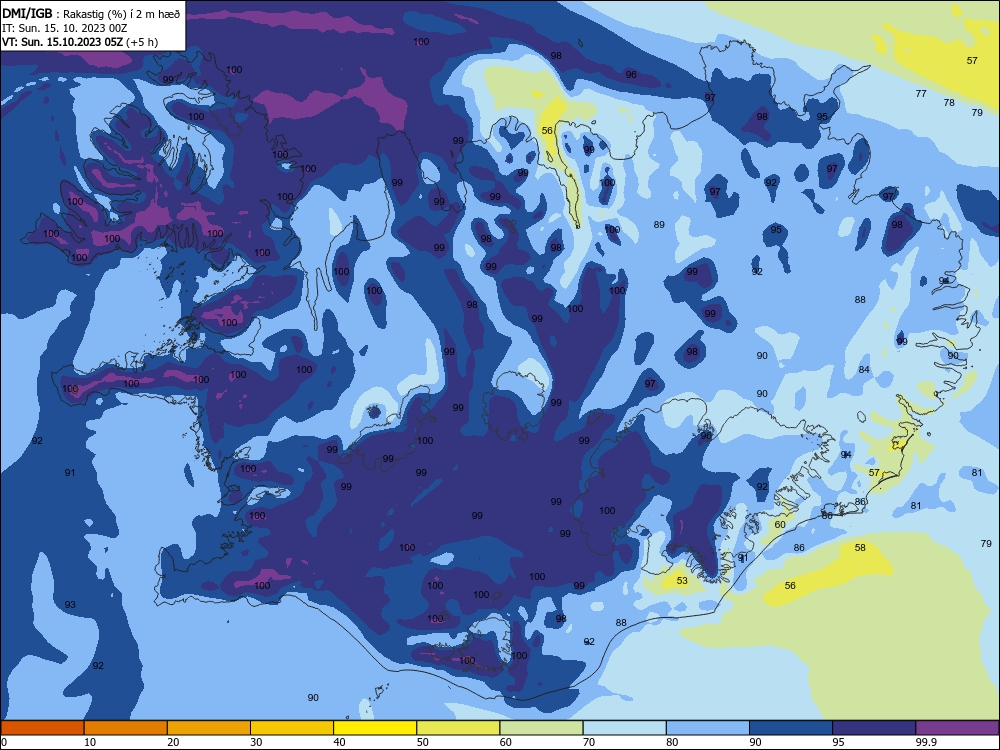1000x750 pixels.
Task: Pick the 20–30 legend color segment
Action: pos(209,728)
